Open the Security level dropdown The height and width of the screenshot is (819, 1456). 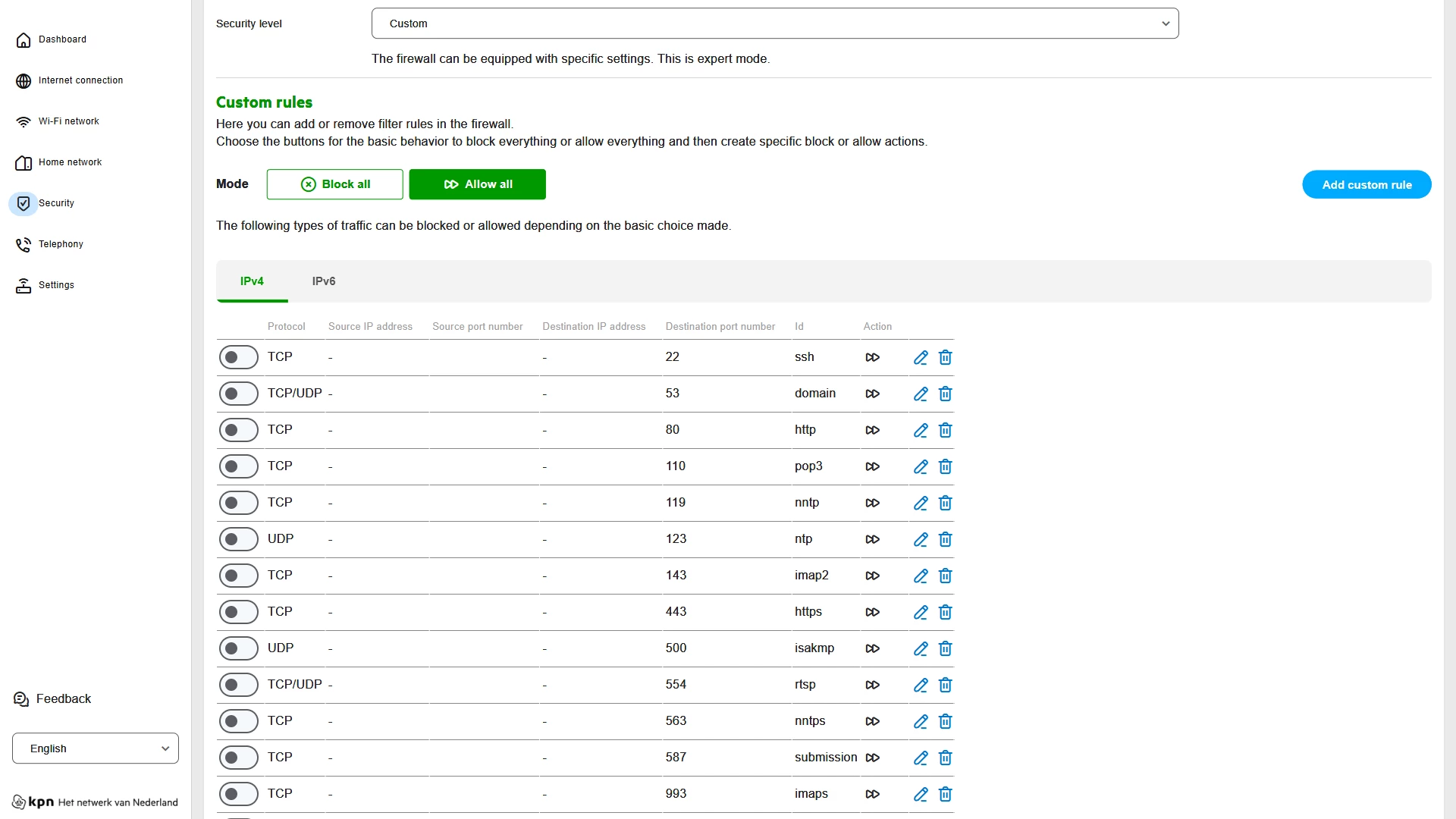[774, 24]
